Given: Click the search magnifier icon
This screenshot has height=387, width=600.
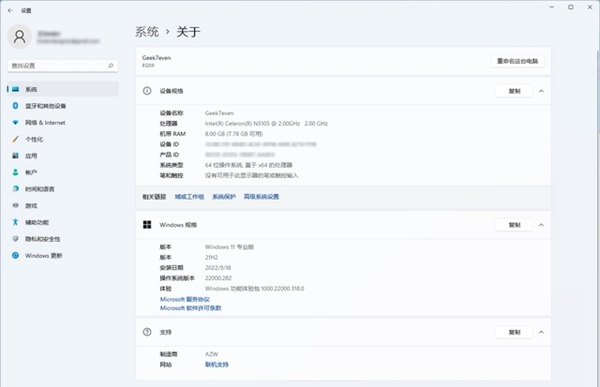Looking at the screenshot, I should click(111, 65).
